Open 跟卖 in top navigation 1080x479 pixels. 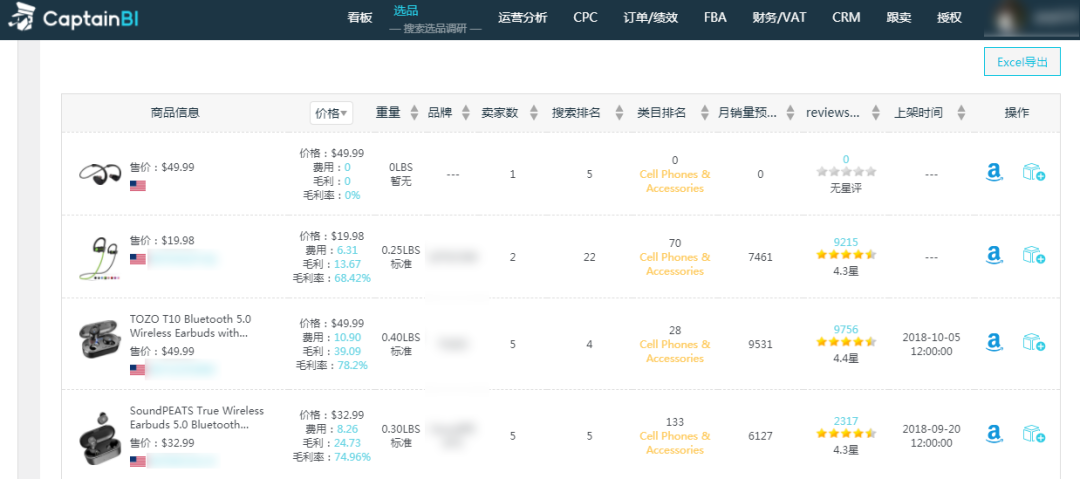tap(899, 18)
